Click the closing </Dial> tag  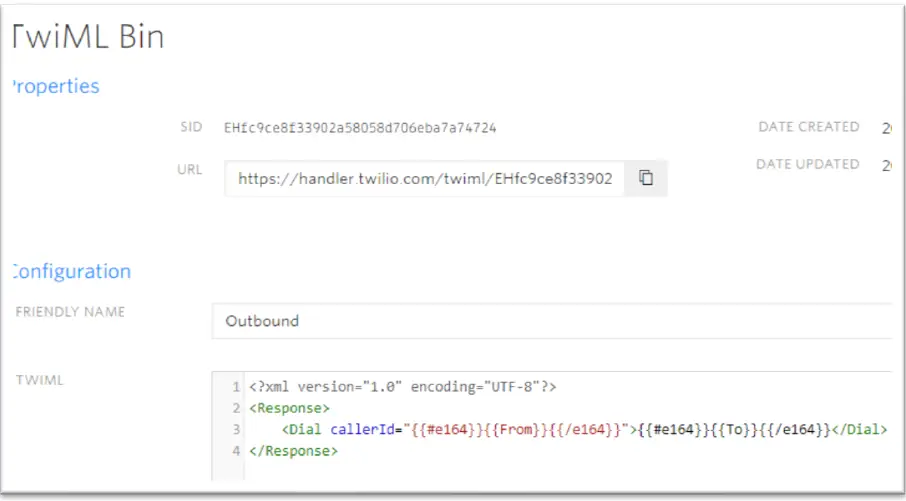[x=859, y=429]
